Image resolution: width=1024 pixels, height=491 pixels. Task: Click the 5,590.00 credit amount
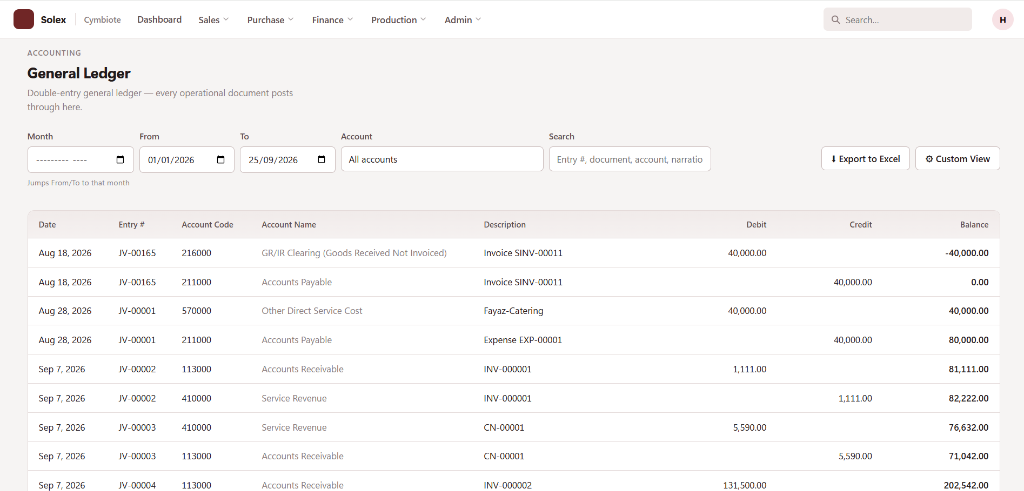855,456
